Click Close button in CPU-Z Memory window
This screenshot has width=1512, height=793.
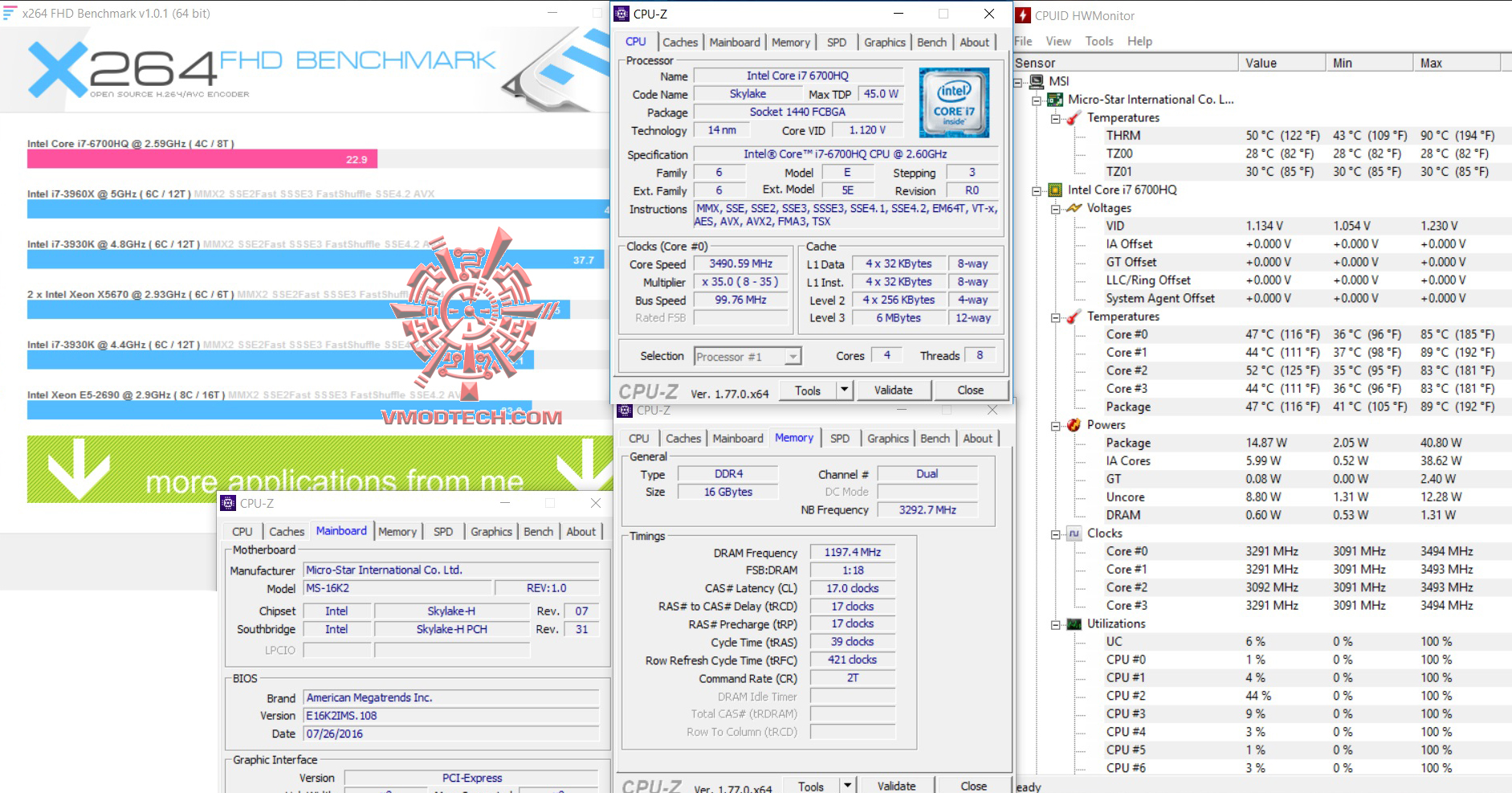(x=973, y=786)
